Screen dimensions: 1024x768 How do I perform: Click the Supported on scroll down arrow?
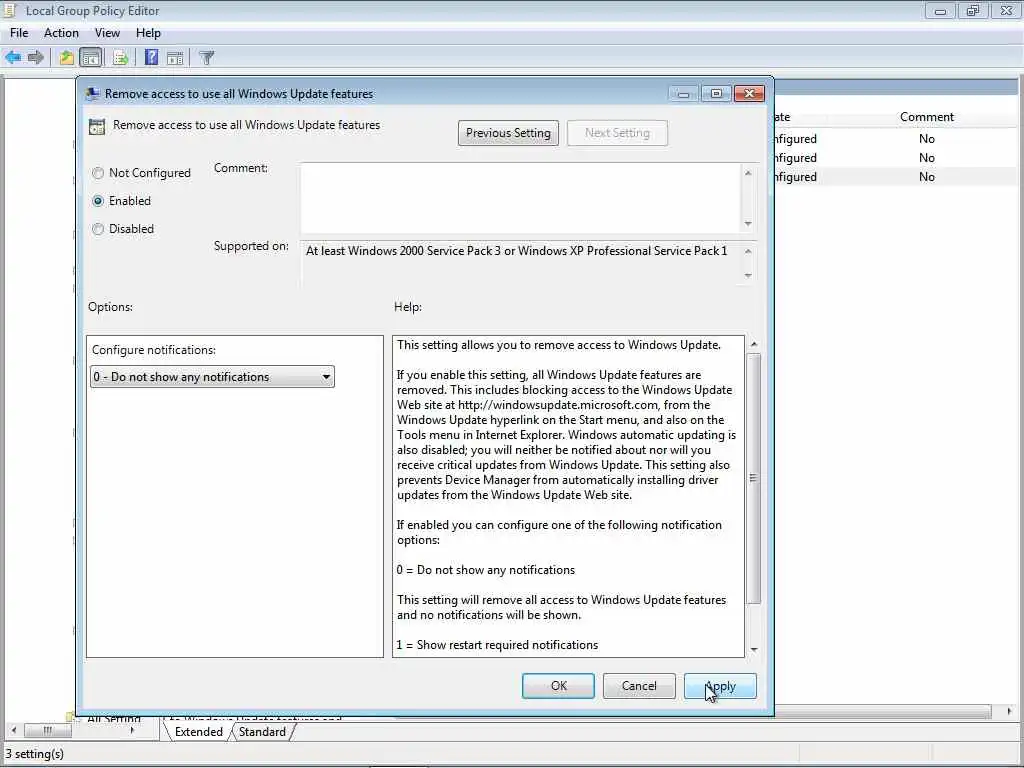coord(748,276)
